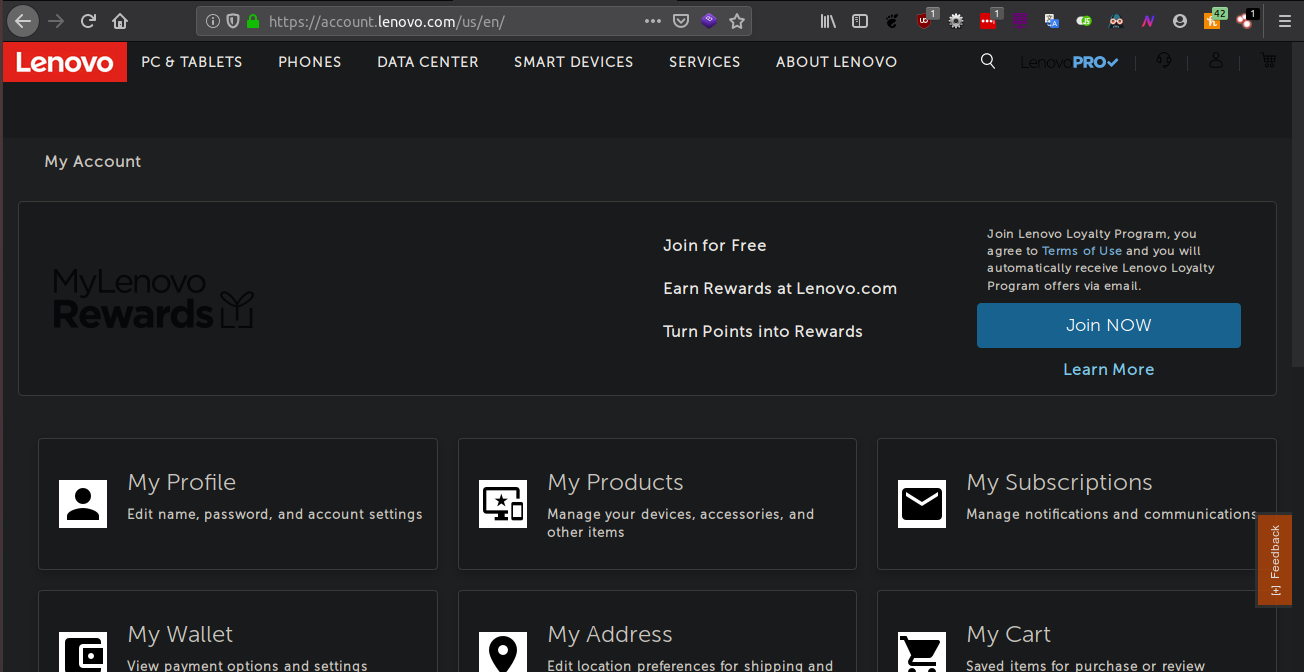
Task: Open page actions three-dot menu
Action: 653,20
